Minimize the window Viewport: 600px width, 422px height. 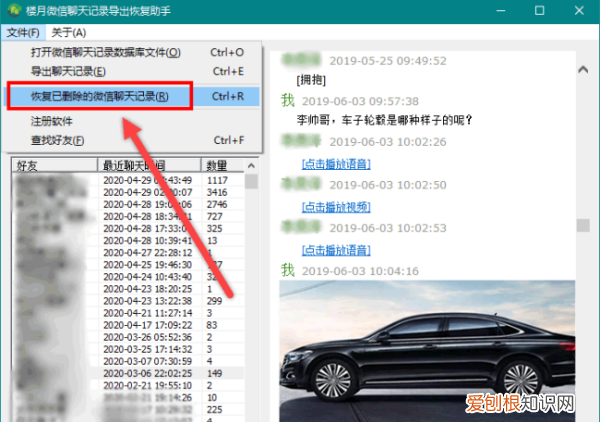click(x=501, y=11)
